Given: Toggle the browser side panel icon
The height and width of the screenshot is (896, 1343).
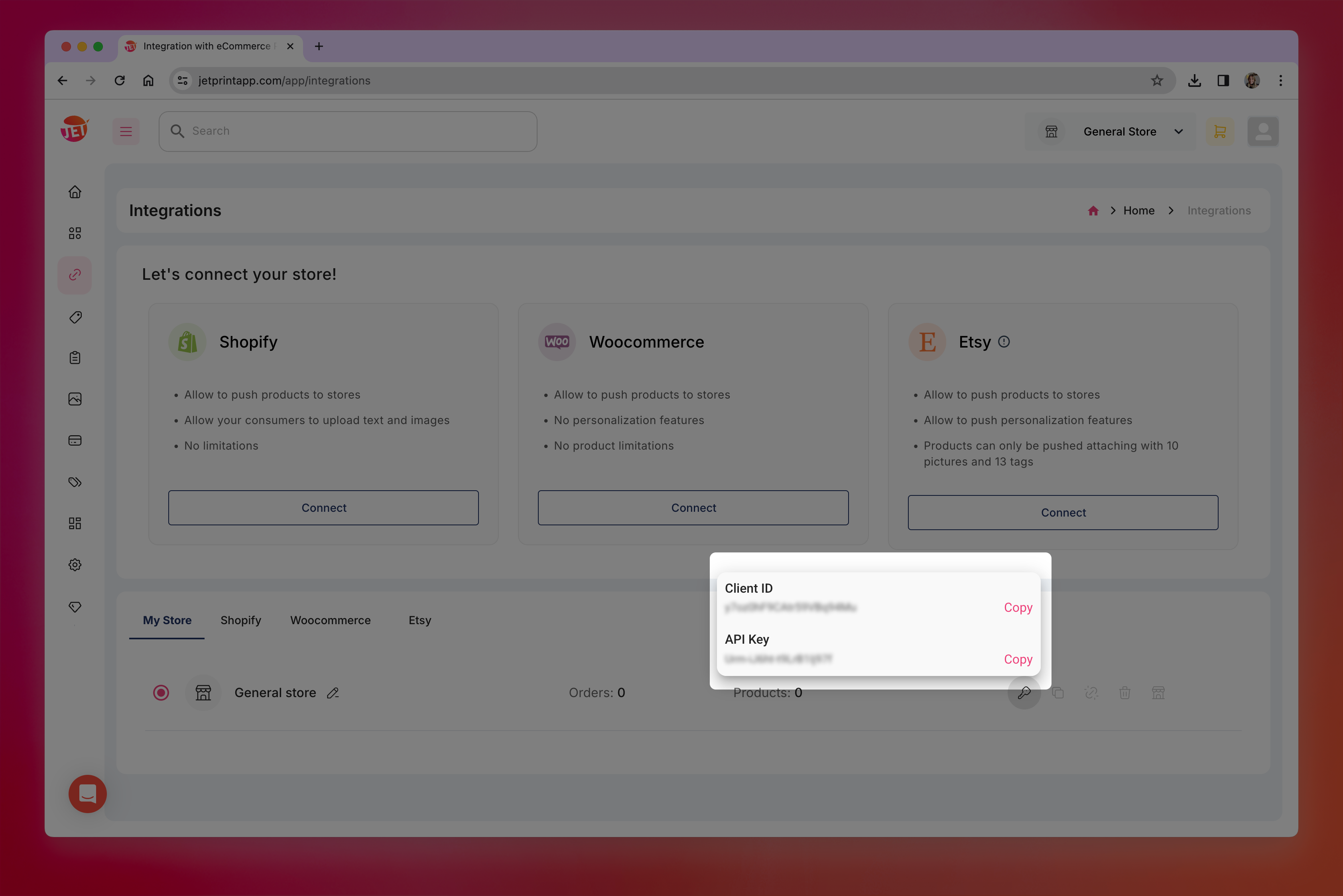Looking at the screenshot, I should click(x=1223, y=81).
